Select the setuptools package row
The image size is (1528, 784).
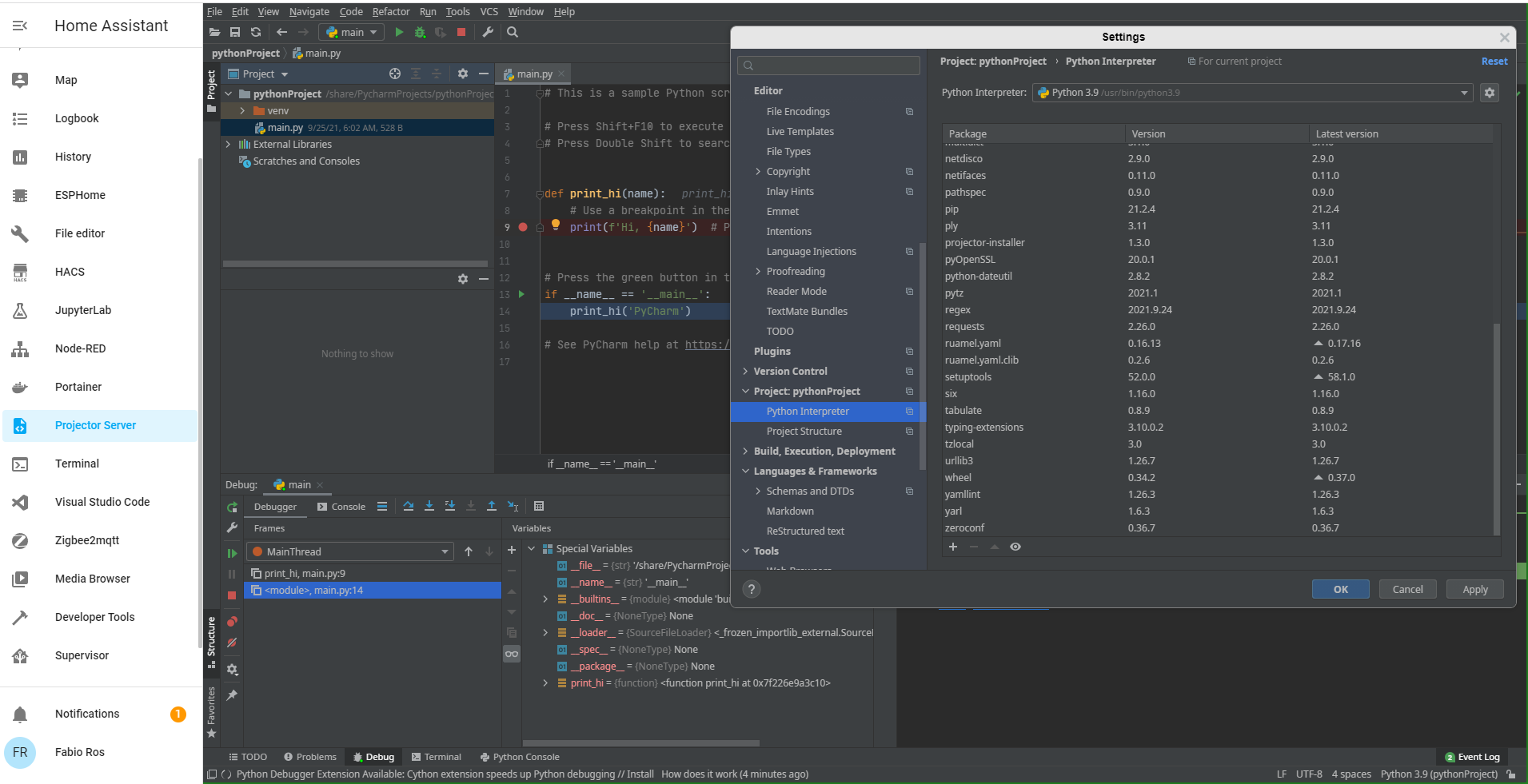(1217, 376)
